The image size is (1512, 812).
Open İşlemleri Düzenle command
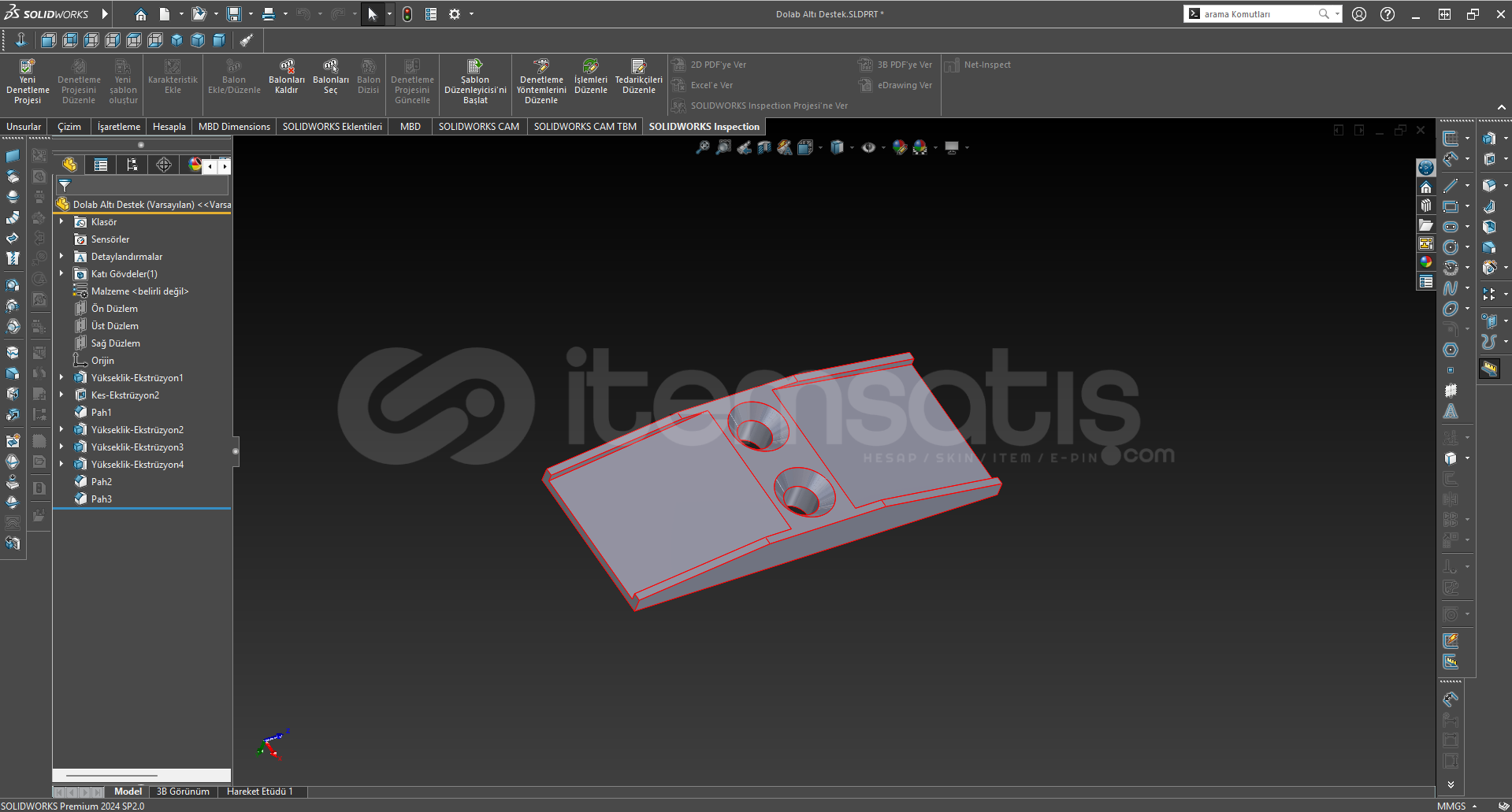pos(591,76)
